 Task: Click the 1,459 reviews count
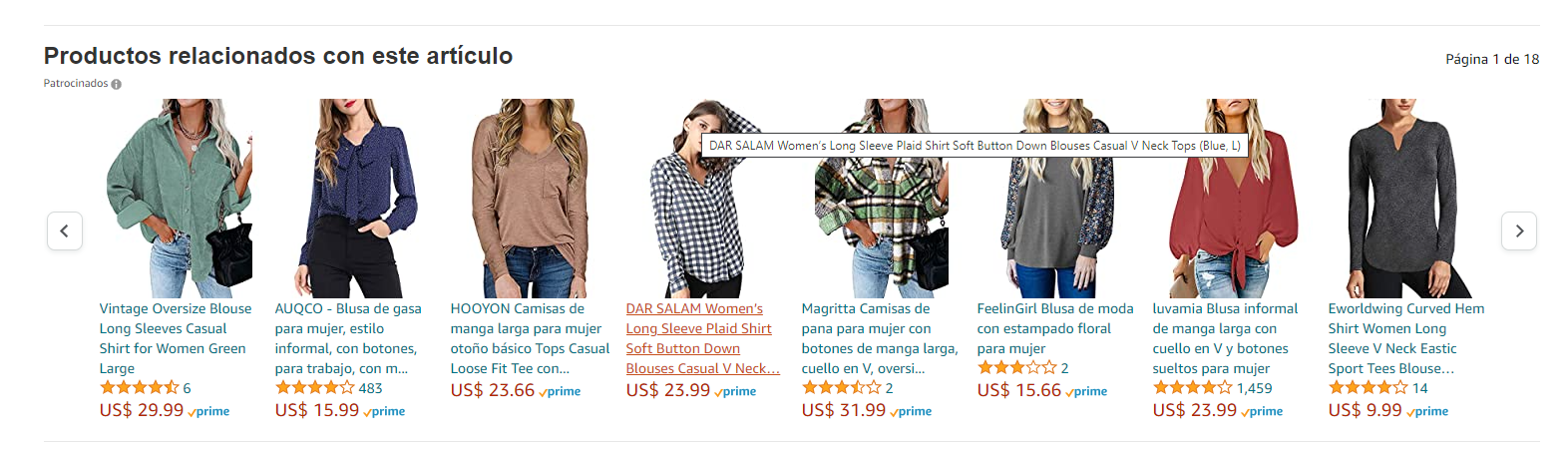pos(1255,388)
